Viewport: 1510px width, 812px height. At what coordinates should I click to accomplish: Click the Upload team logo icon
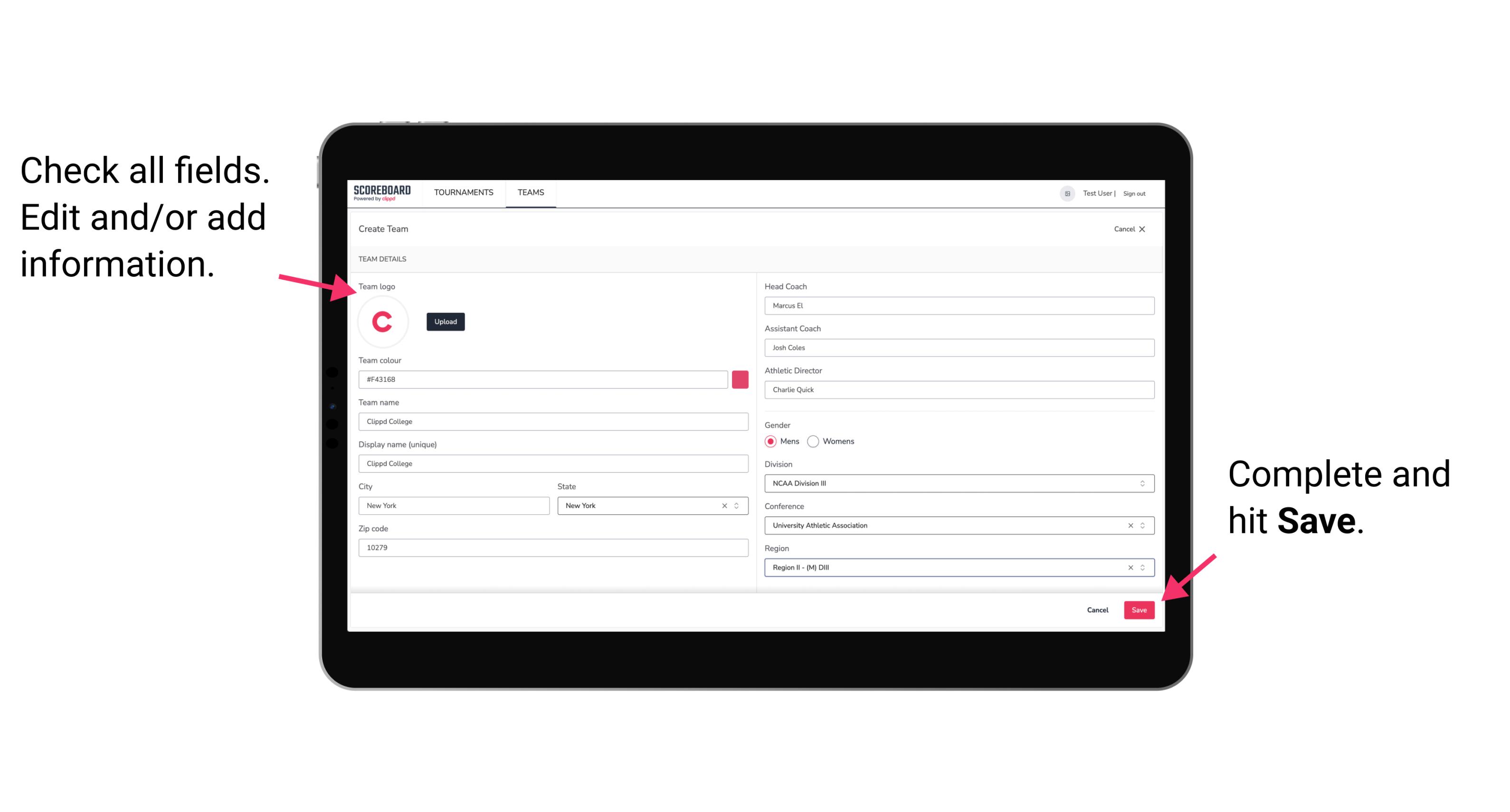coord(445,321)
